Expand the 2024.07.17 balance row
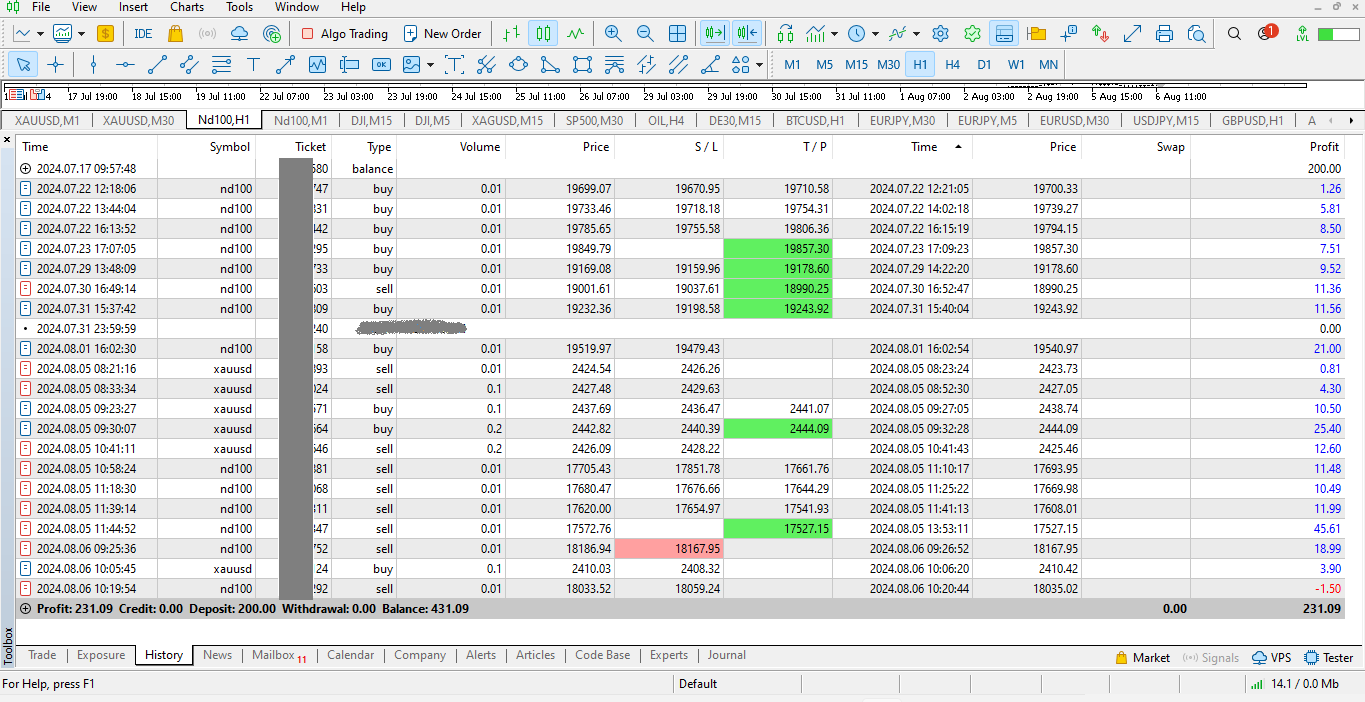The width and height of the screenshot is (1365, 702). tap(26, 169)
